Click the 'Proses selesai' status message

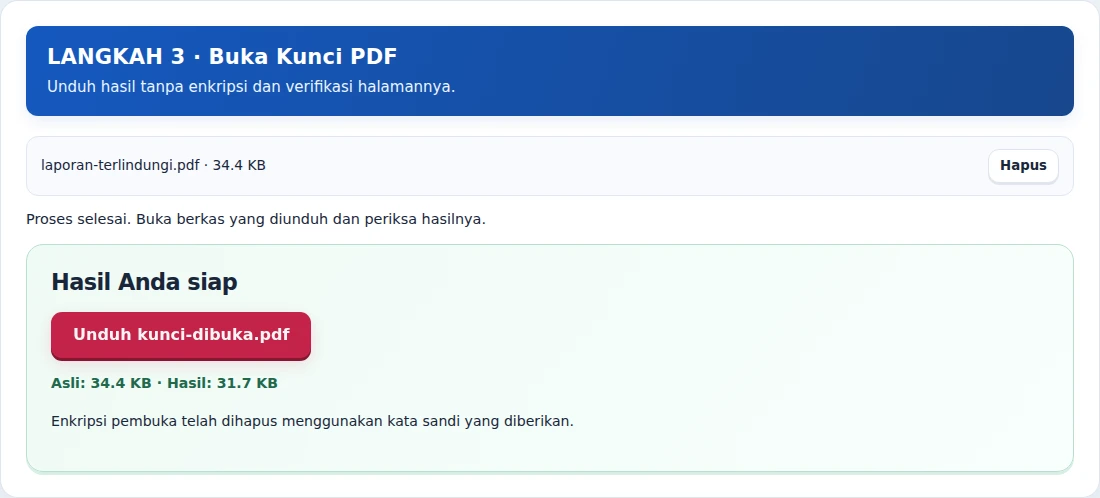click(256, 220)
